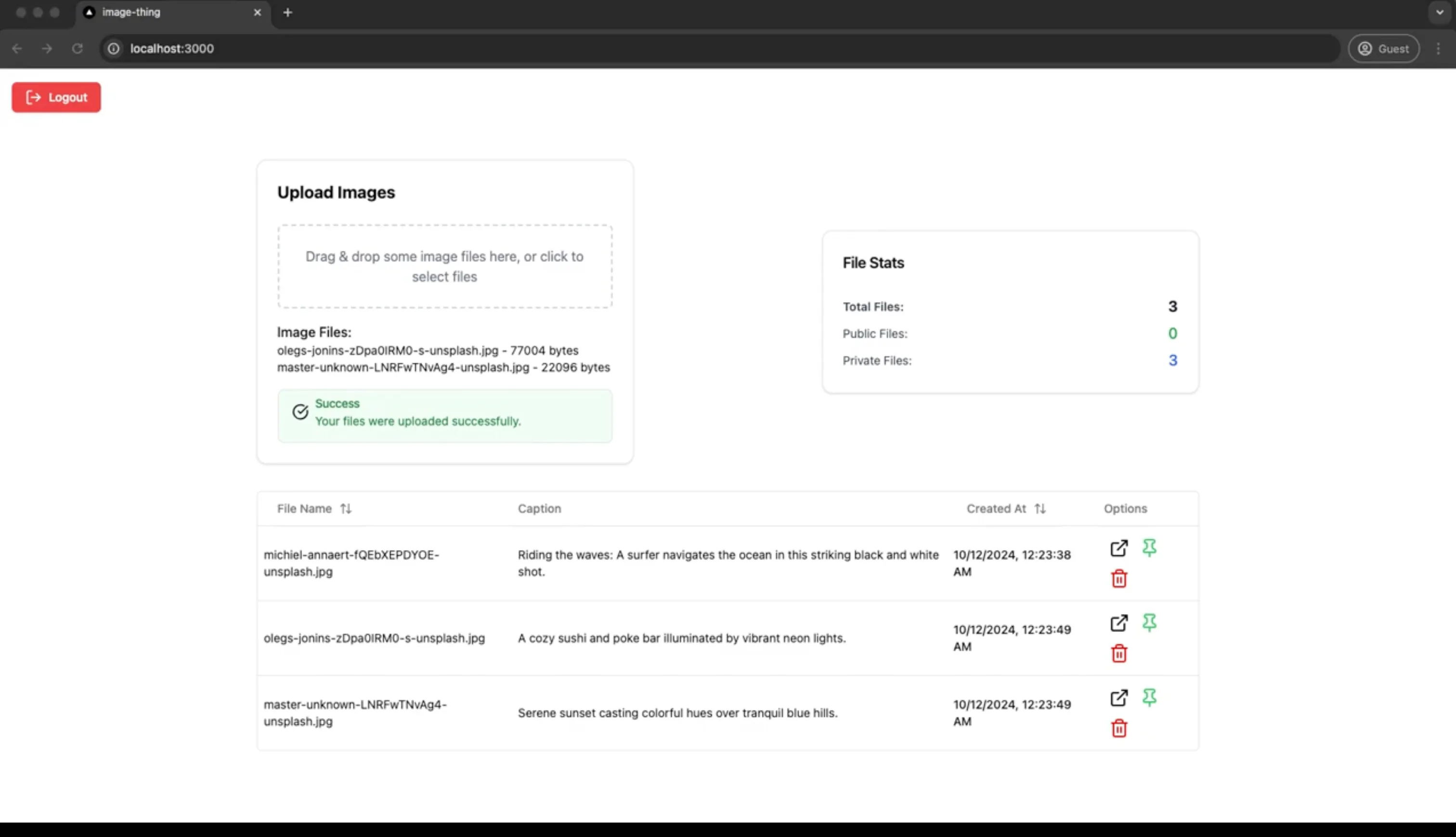Click the drag & drop upload area
The image size is (1456, 837).
point(444,267)
